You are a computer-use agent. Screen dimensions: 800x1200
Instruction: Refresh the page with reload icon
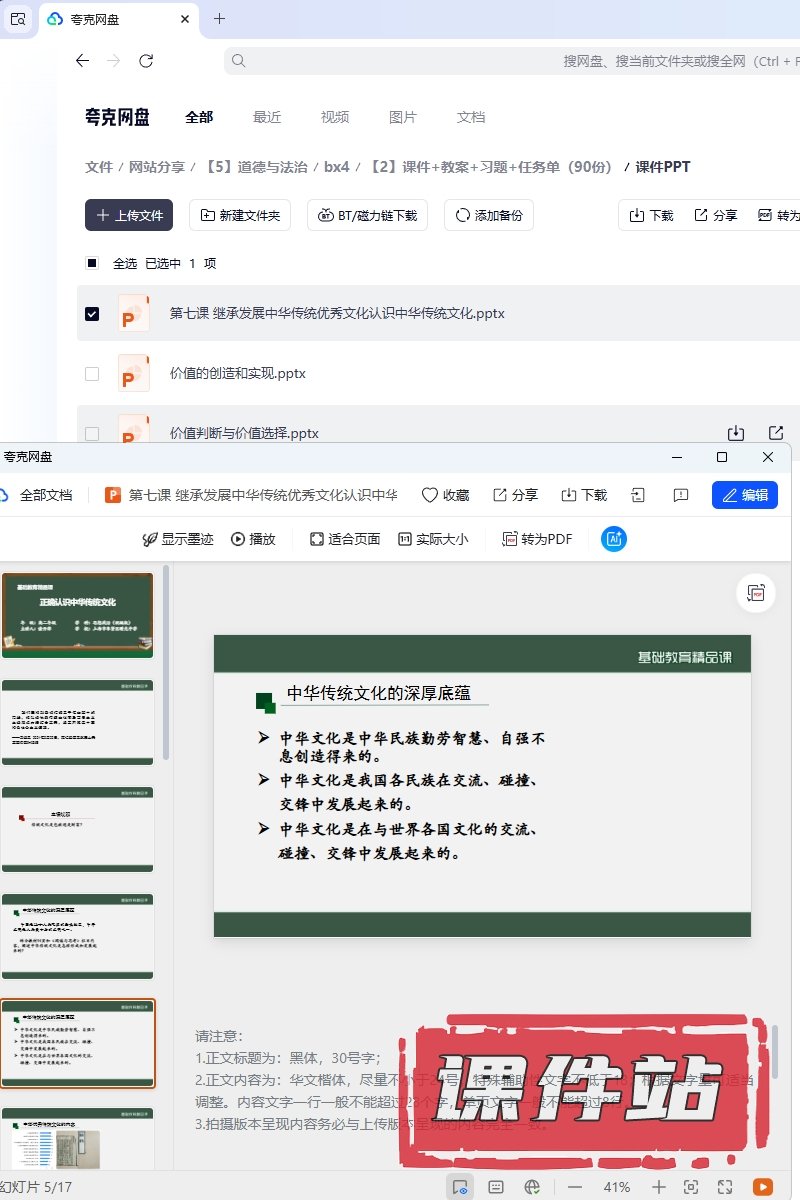point(146,61)
